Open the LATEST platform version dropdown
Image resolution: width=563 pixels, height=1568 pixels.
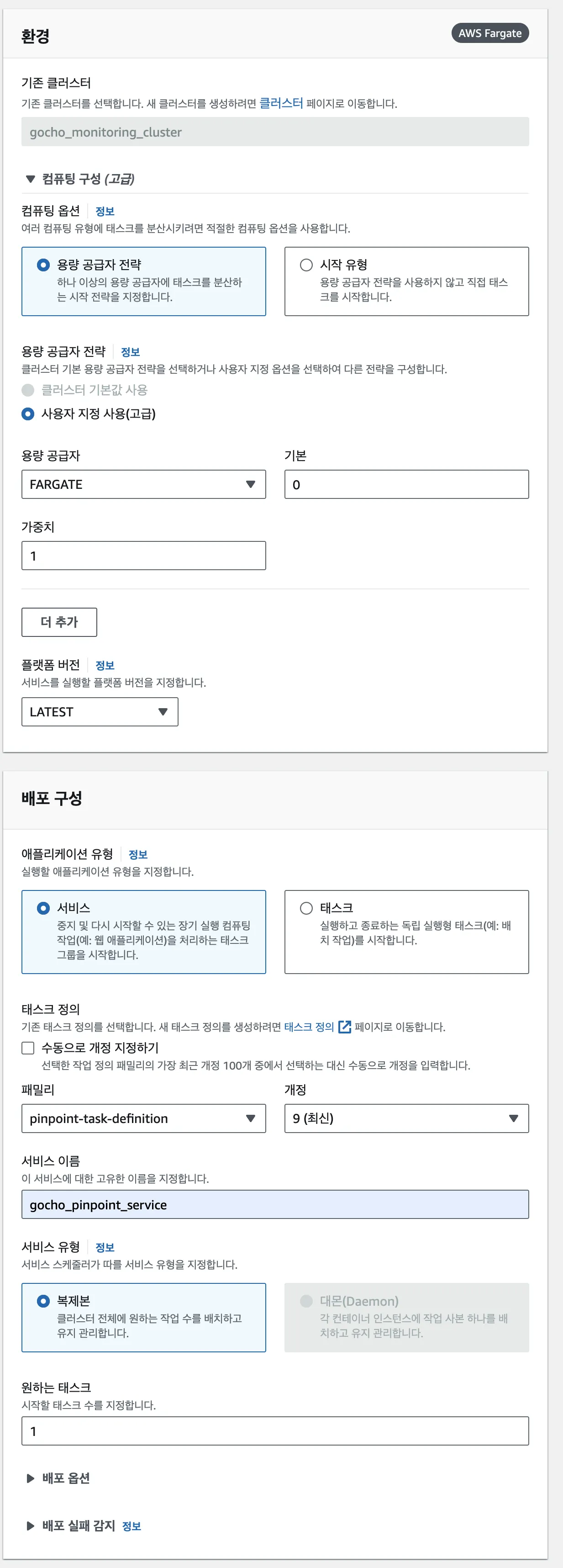[100, 712]
